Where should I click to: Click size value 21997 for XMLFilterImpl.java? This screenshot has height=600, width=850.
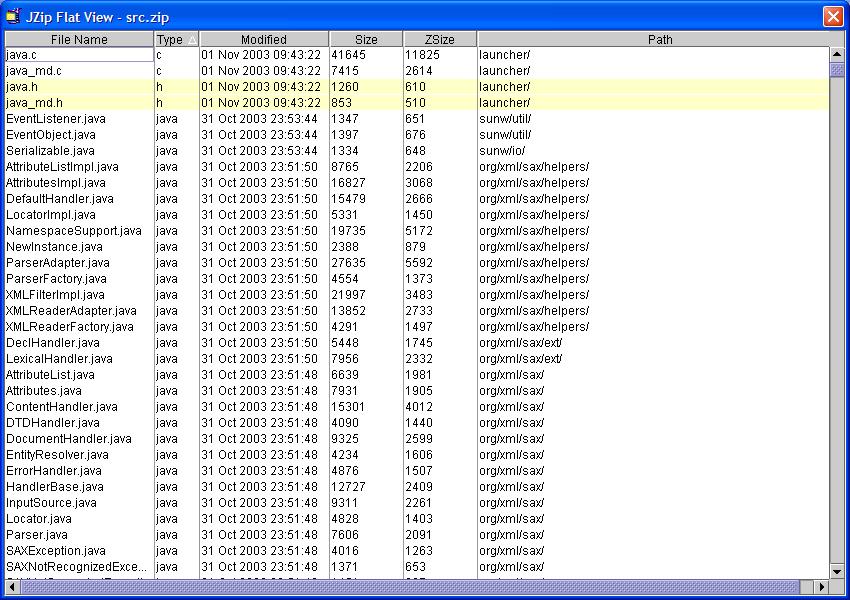click(349, 295)
